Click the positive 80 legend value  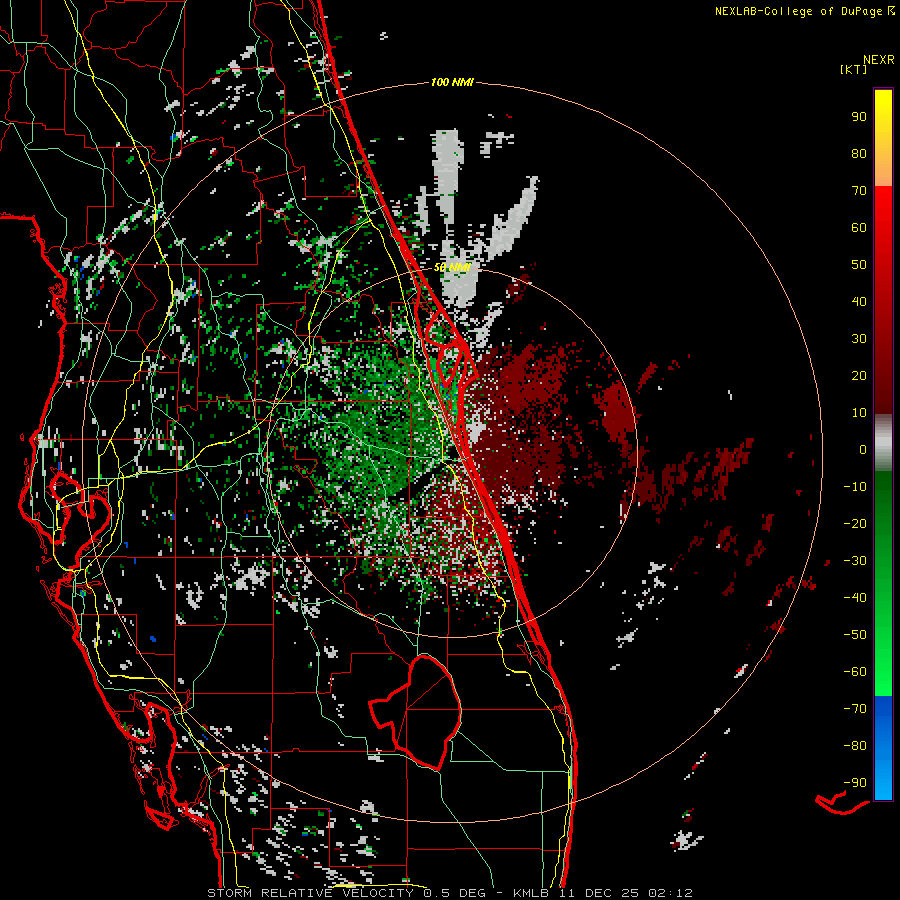859,153
